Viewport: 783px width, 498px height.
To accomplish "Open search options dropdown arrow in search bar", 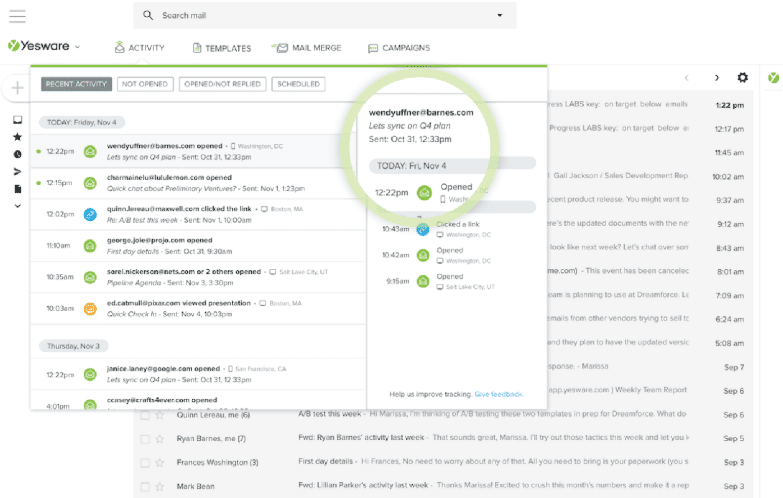I will click(x=500, y=16).
